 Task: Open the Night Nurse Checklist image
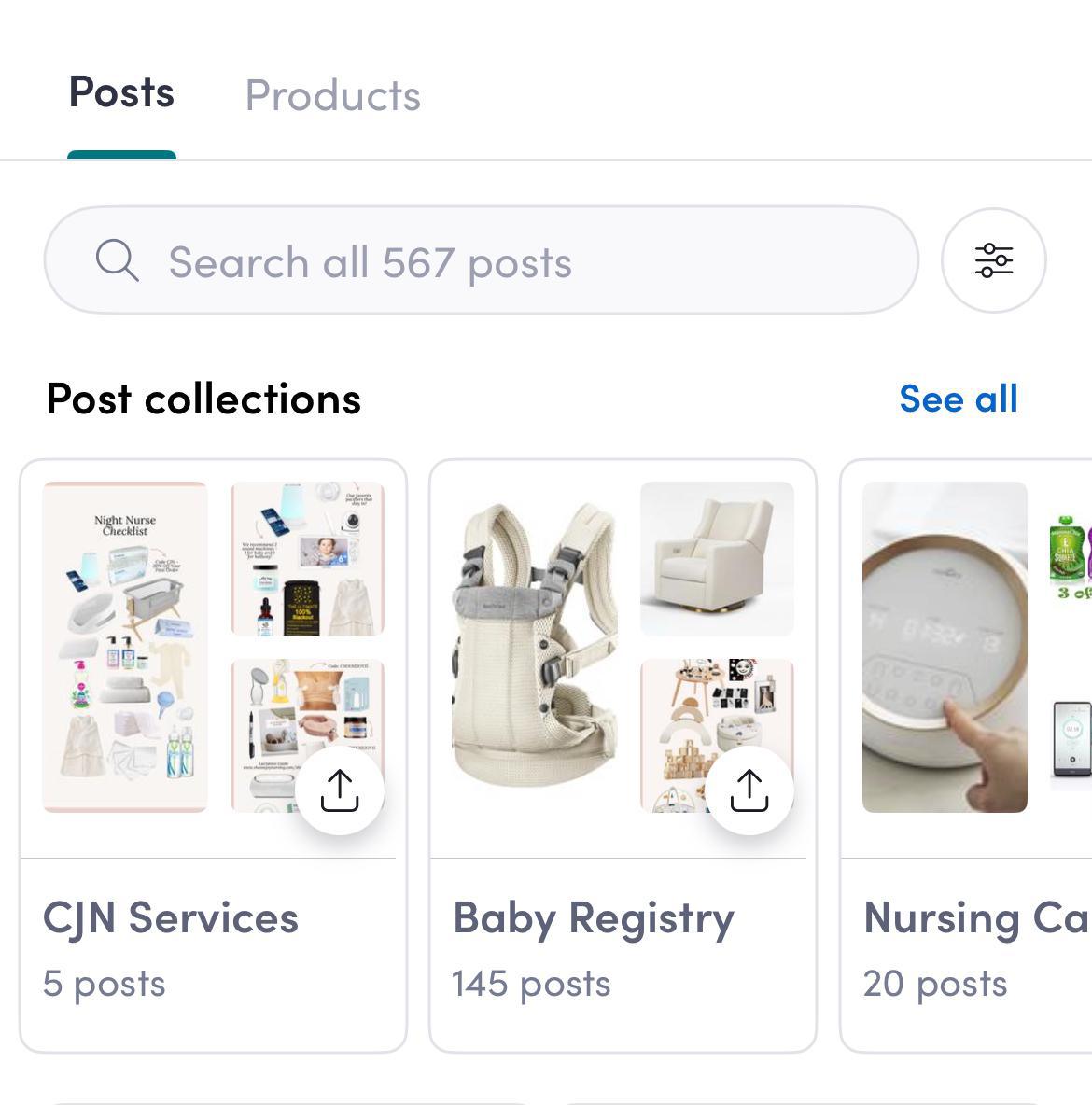click(125, 647)
